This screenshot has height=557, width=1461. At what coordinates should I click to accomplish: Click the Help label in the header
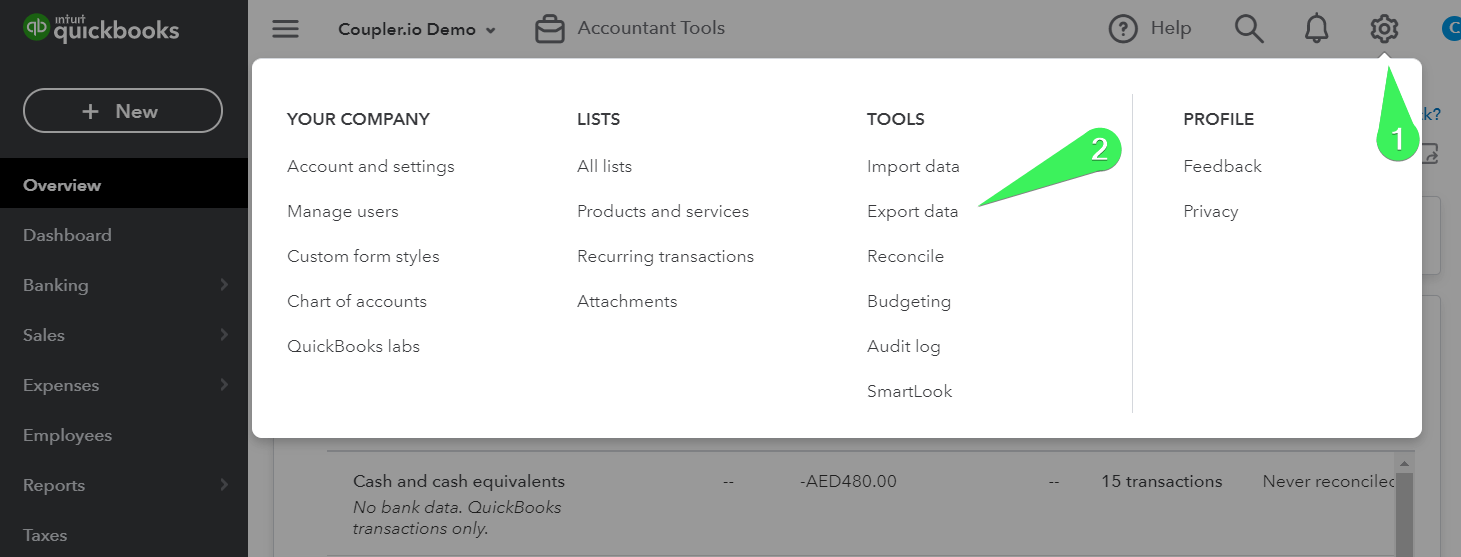click(x=1171, y=28)
